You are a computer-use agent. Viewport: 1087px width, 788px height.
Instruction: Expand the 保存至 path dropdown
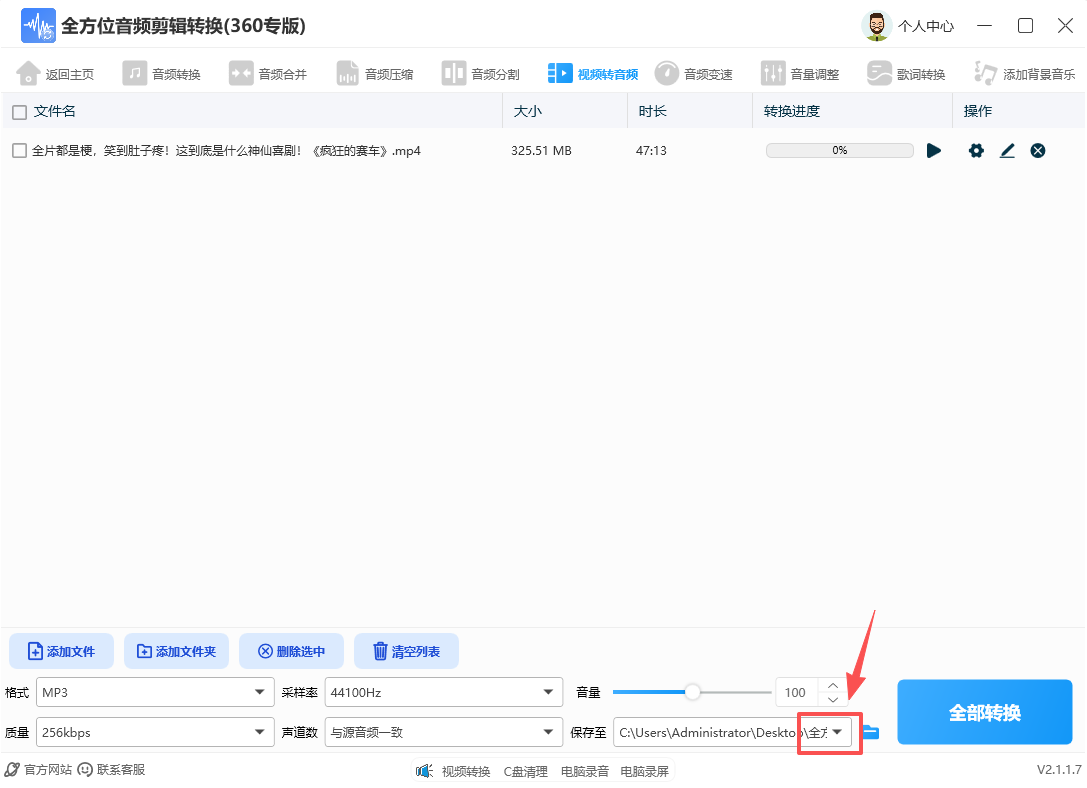coord(840,731)
